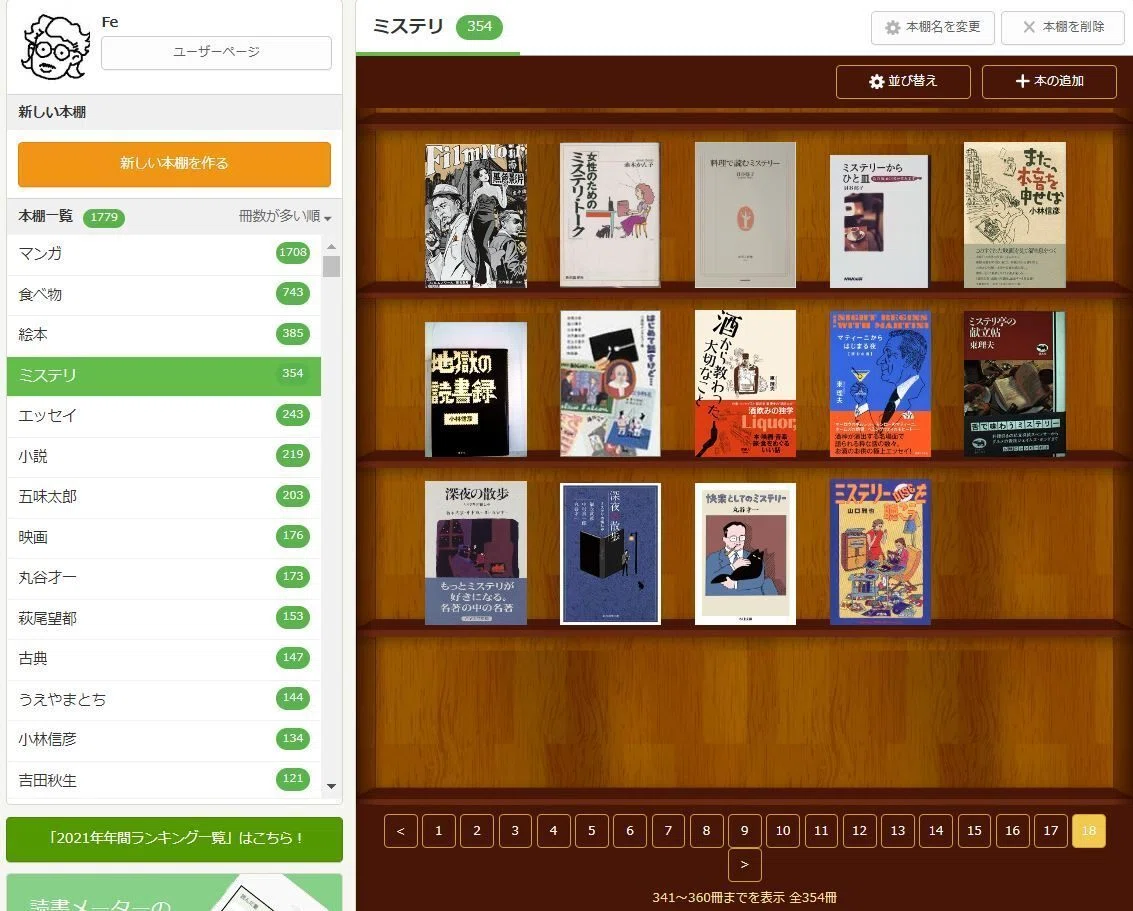Open 地獄の読書録 book cover
The height and width of the screenshot is (911, 1133).
point(475,389)
